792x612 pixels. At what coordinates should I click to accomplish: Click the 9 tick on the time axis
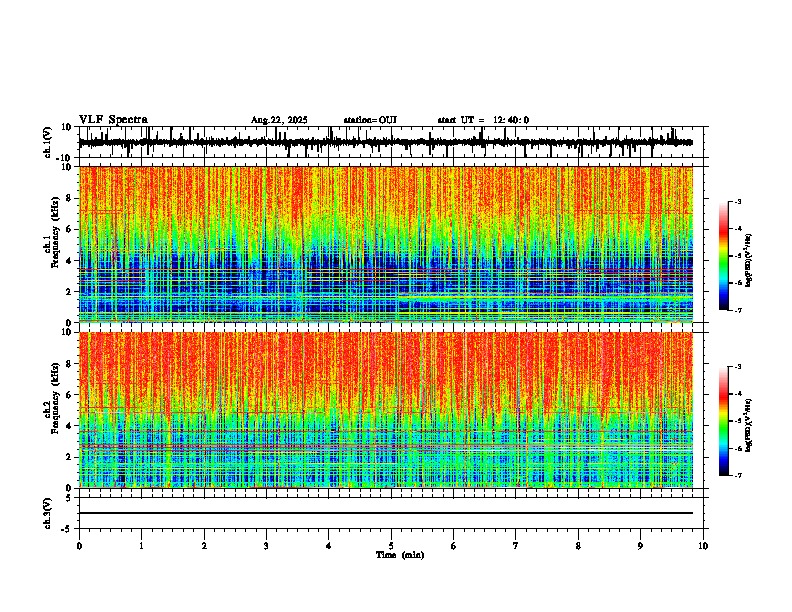[640, 546]
